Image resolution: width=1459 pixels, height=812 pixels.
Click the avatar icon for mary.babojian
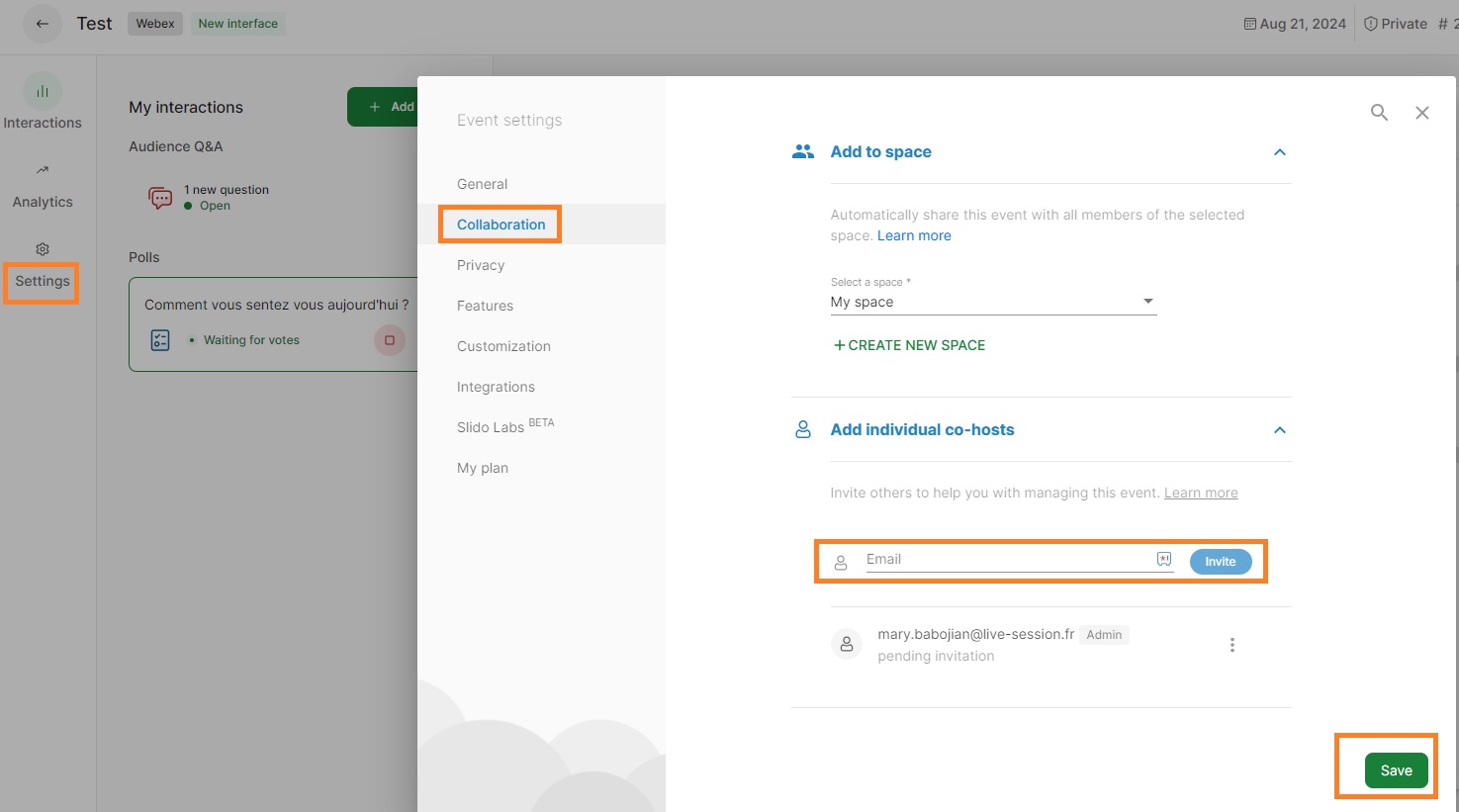click(x=847, y=645)
